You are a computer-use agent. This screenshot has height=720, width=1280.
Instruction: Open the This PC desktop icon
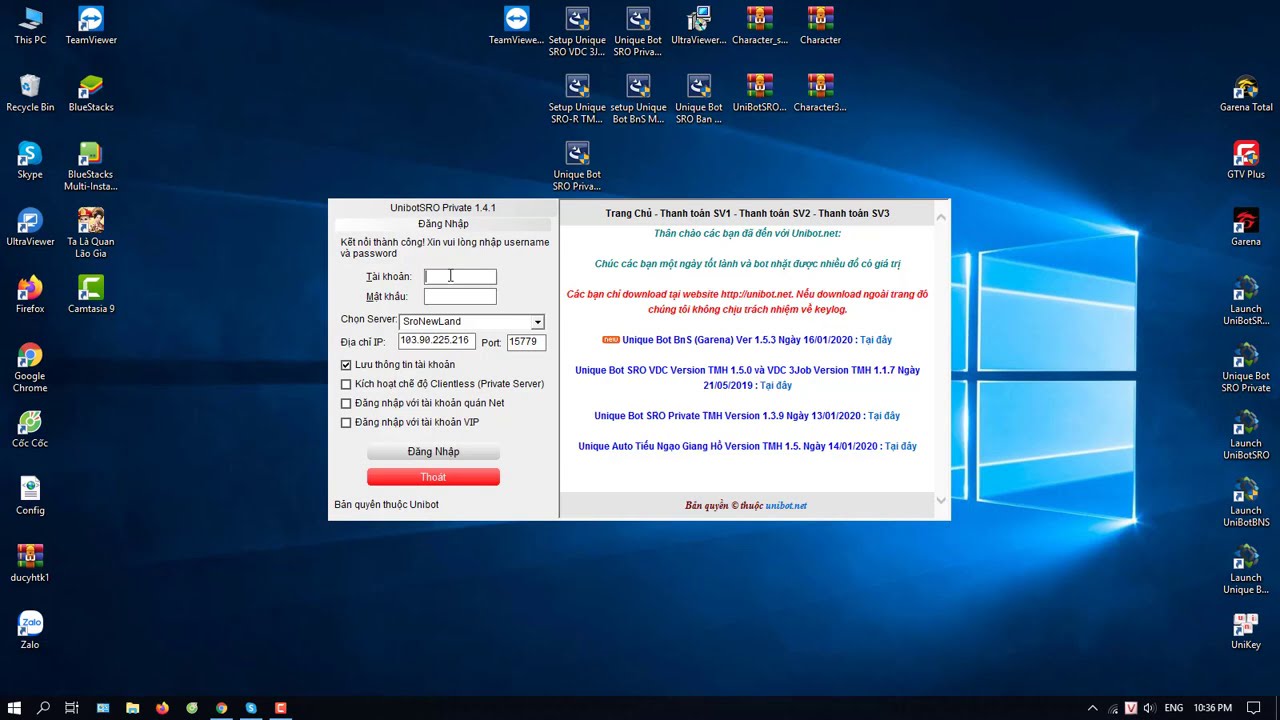[x=30, y=26]
